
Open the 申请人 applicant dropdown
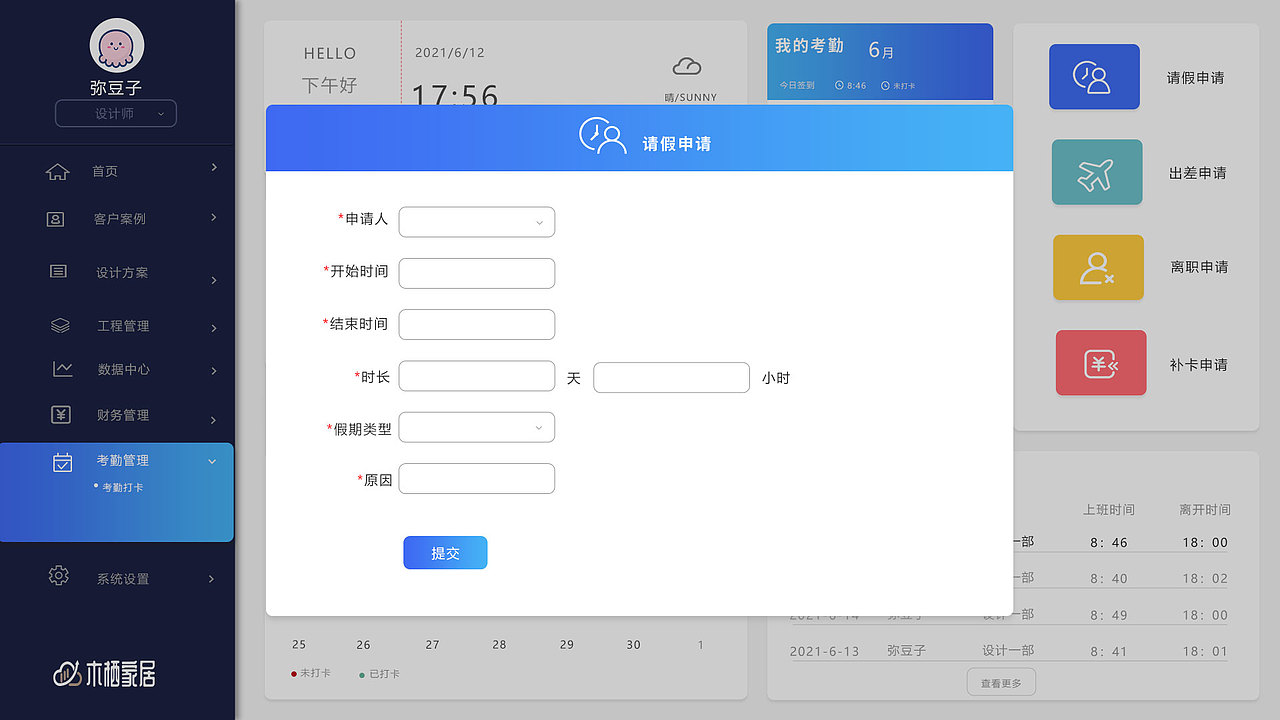point(476,221)
